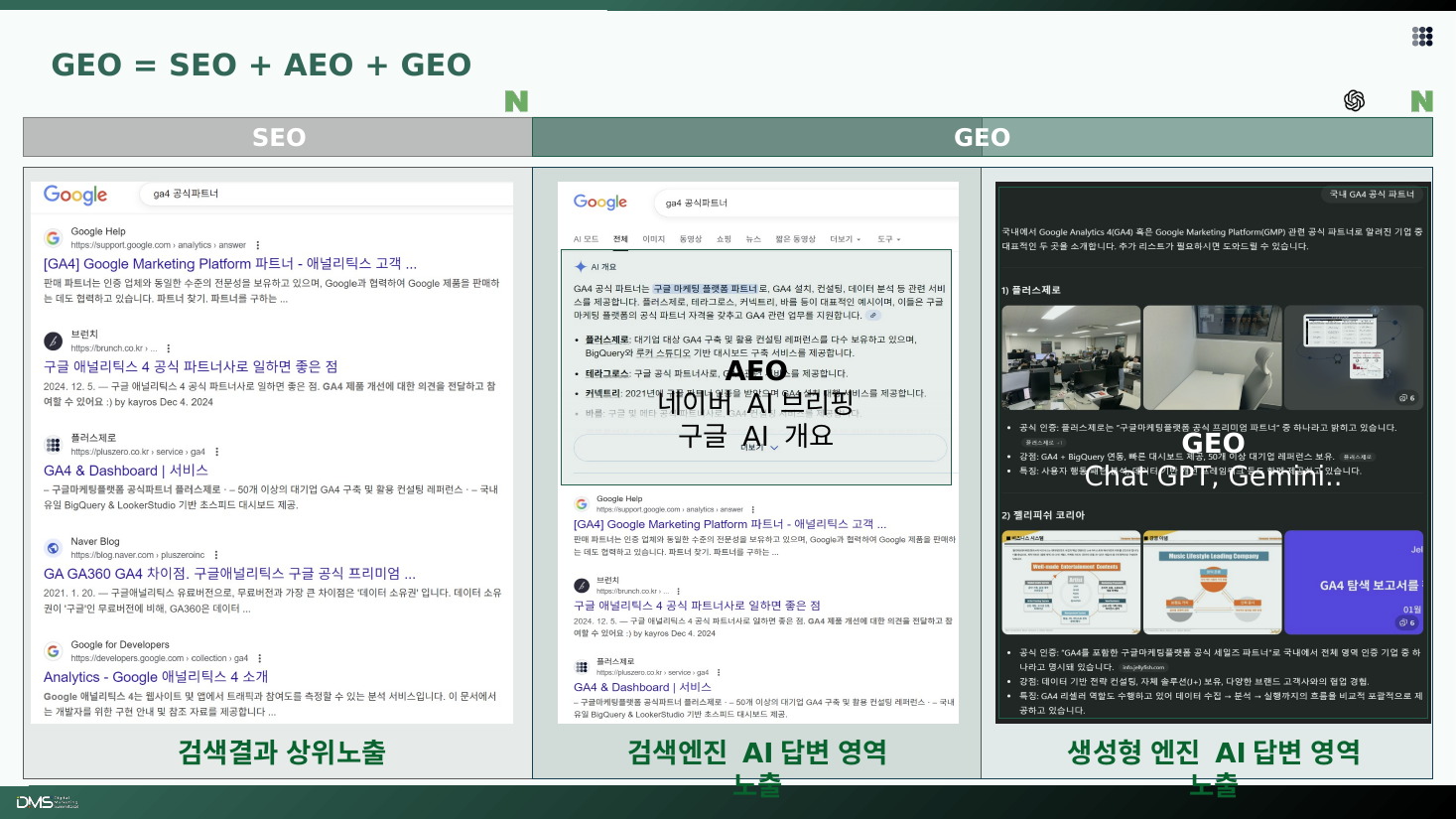Viewport: 1456px width, 819px height.
Task: Open the 플러스제로 office photo thumbnail
Action: point(1071,357)
